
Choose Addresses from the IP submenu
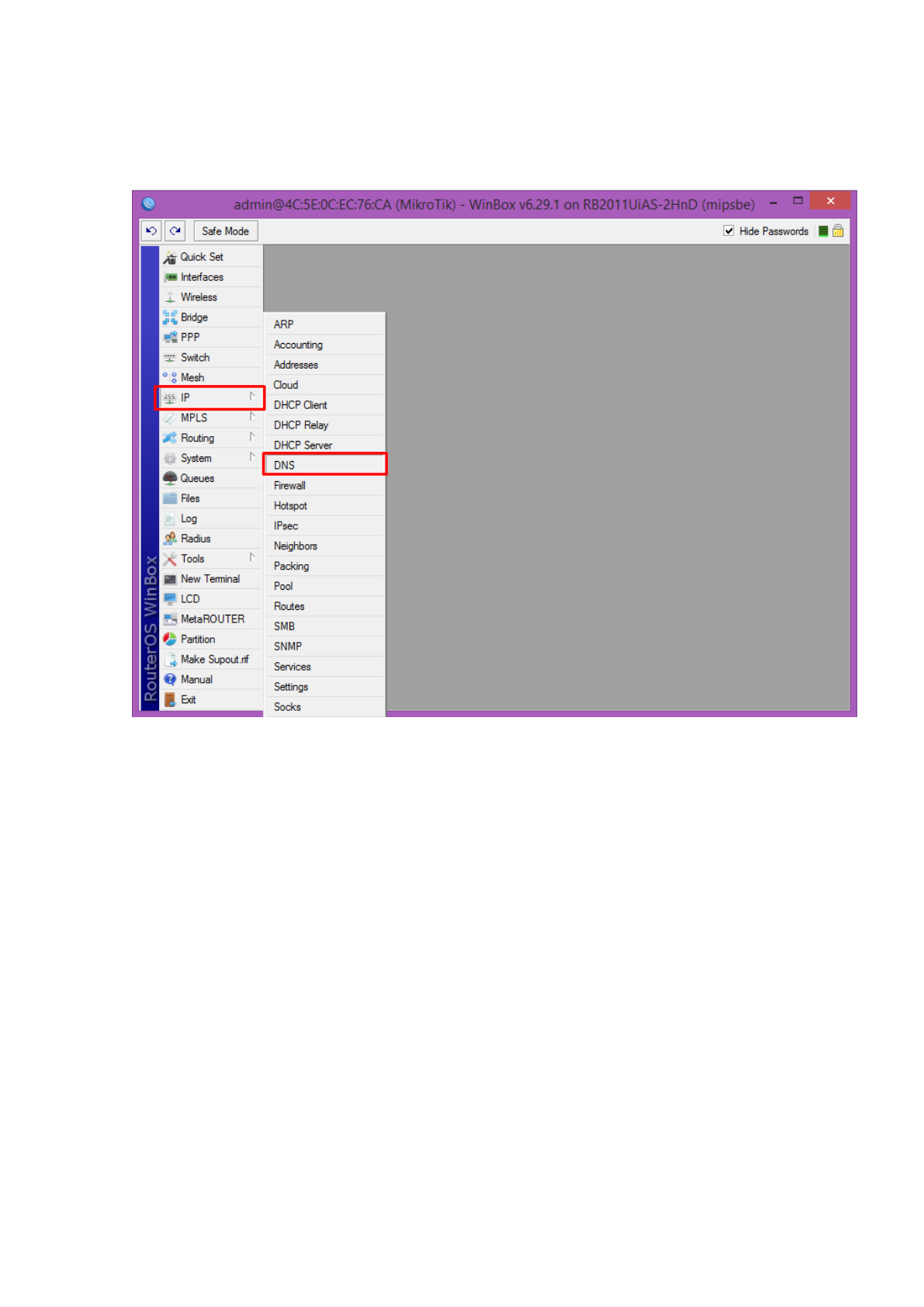325,365
